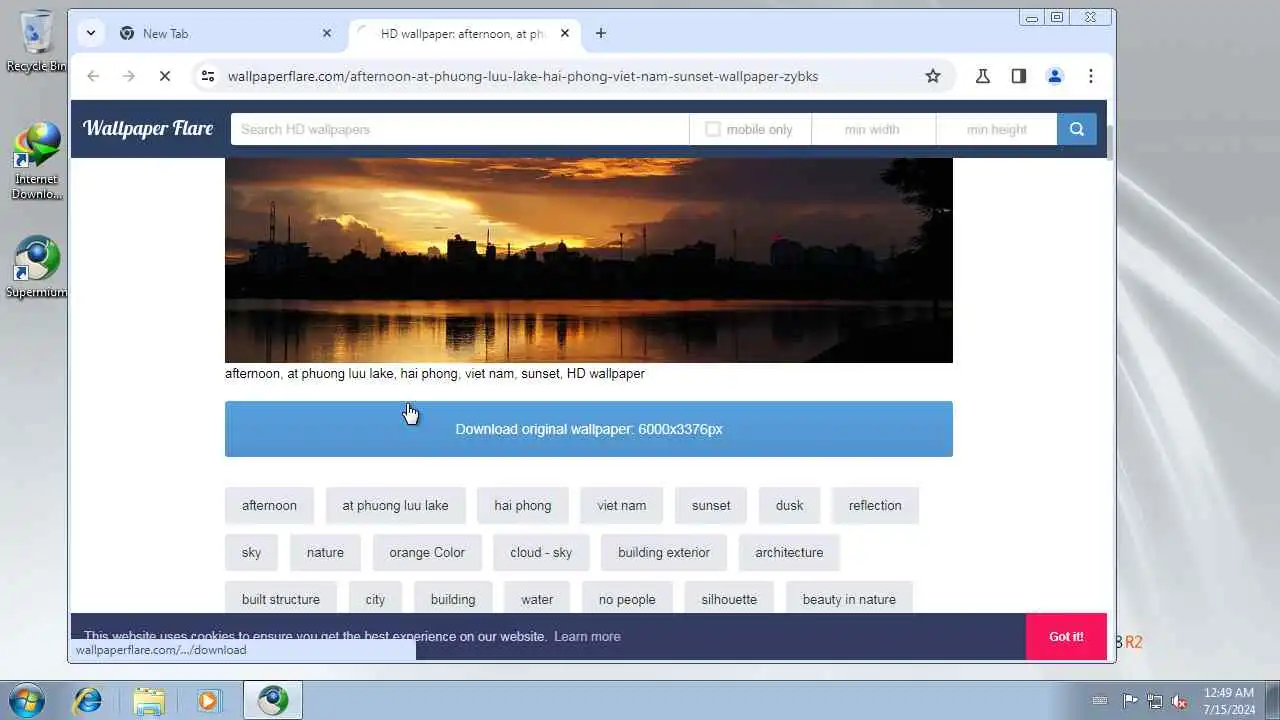Open Internet Download Manager desktop icon
The height and width of the screenshot is (720, 1280).
pos(36,160)
